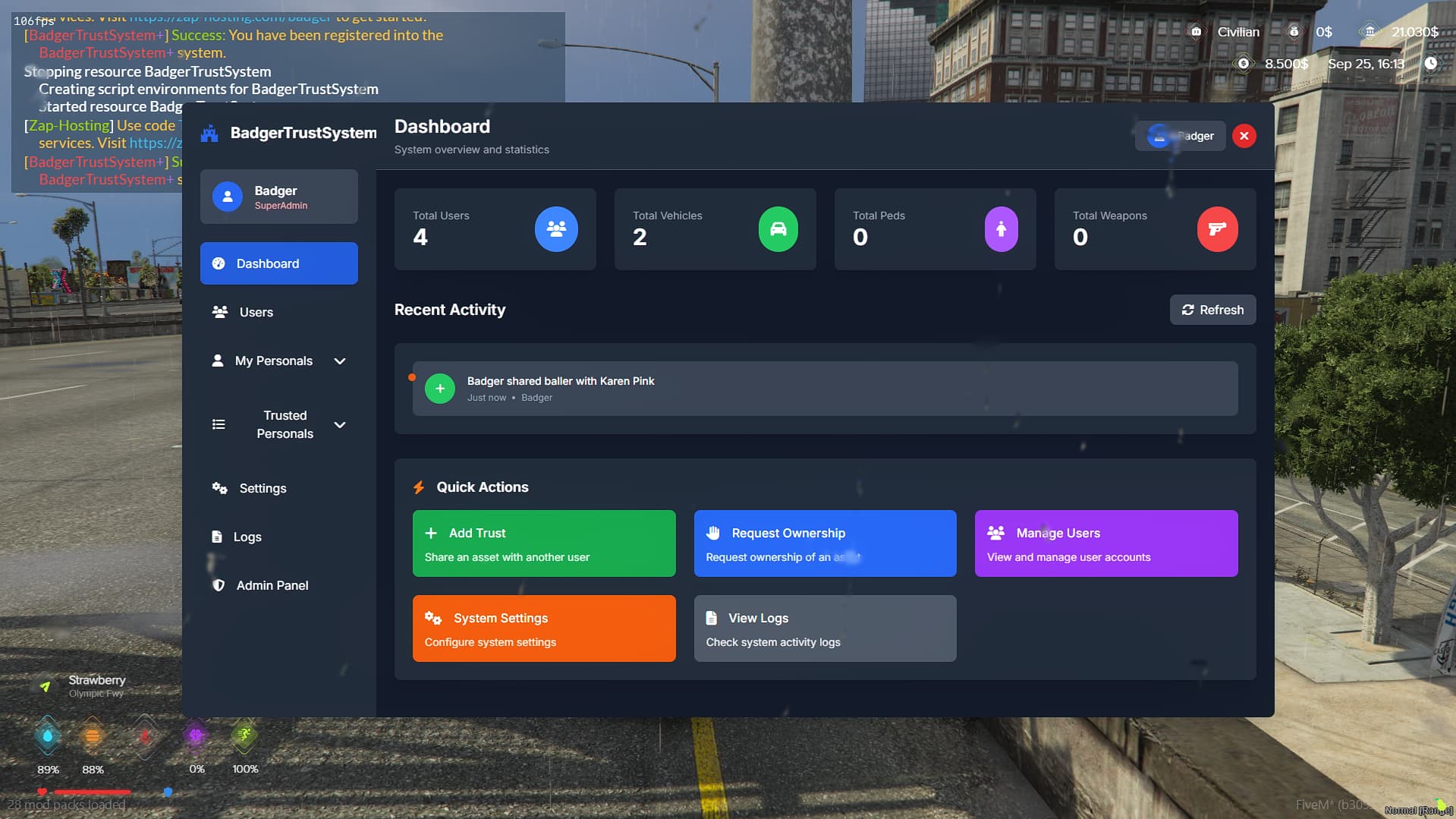Refresh the Recent Activity list
The width and height of the screenshot is (1456, 819).
tap(1212, 310)
